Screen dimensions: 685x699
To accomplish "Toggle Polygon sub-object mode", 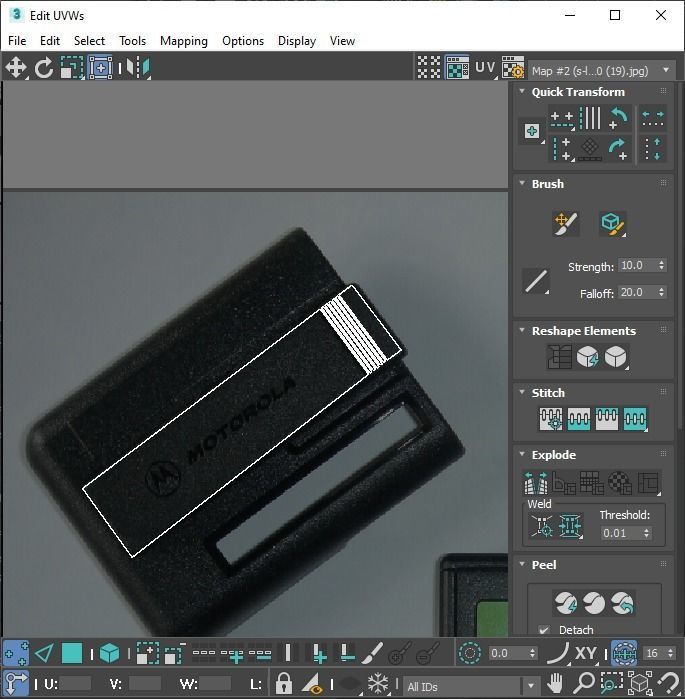I will point(72,654).
